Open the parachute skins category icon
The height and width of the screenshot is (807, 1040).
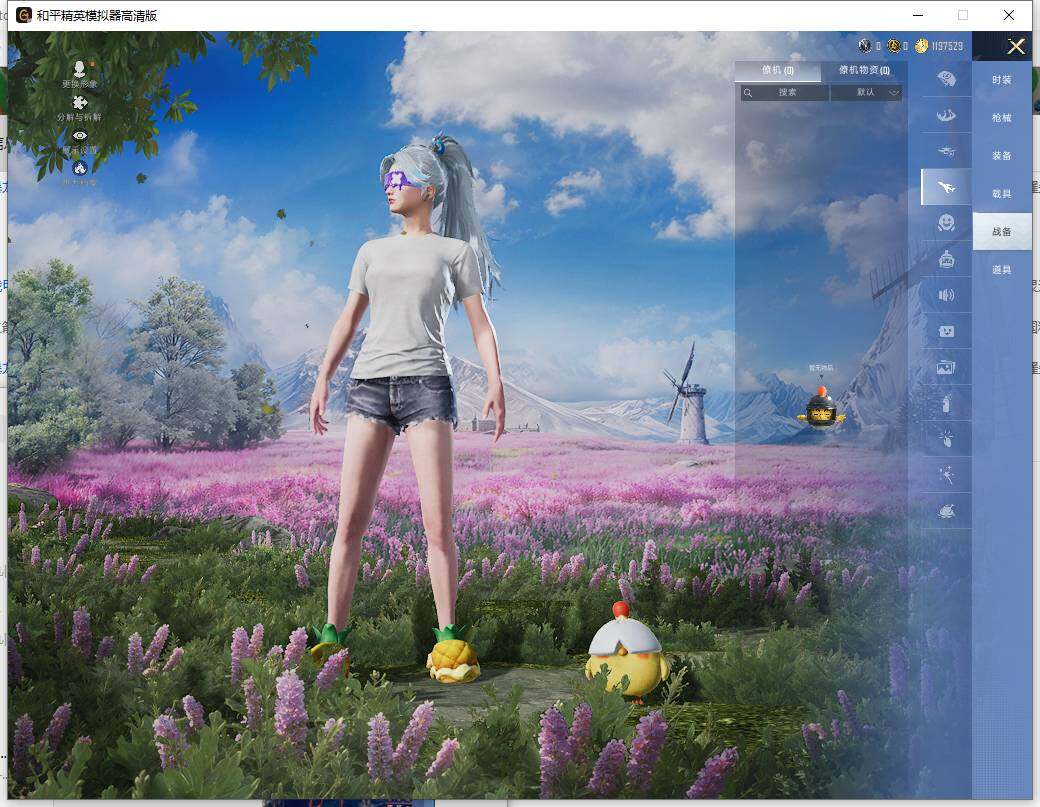[946, 80]
